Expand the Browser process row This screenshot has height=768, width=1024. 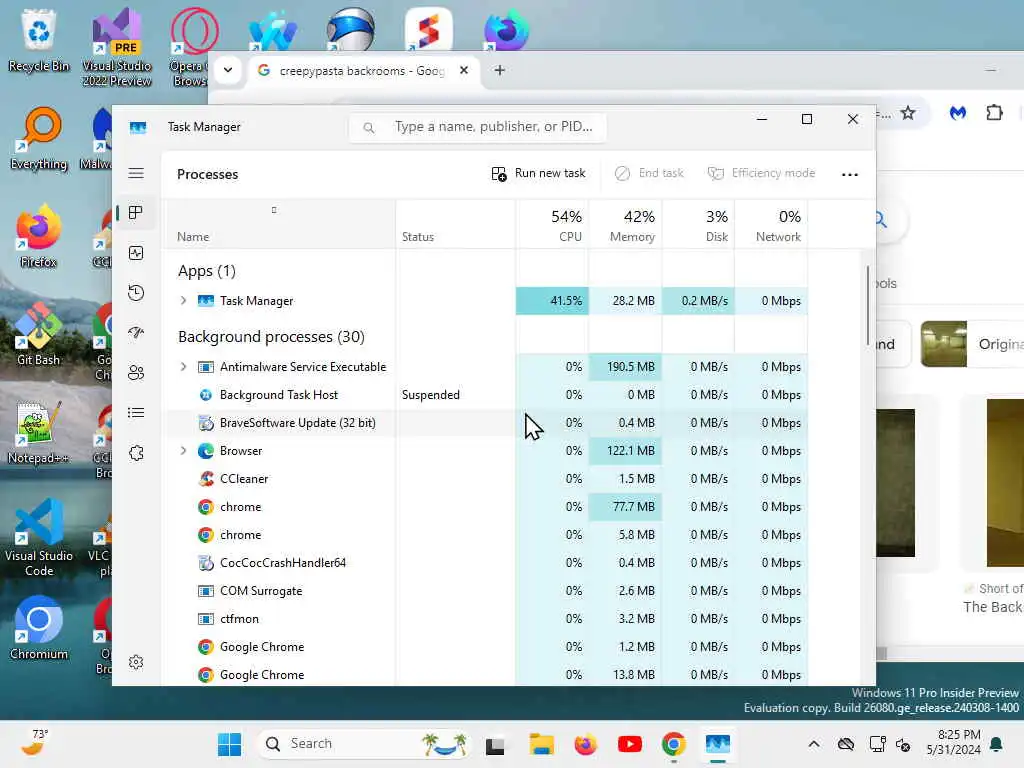pos(184,451)
